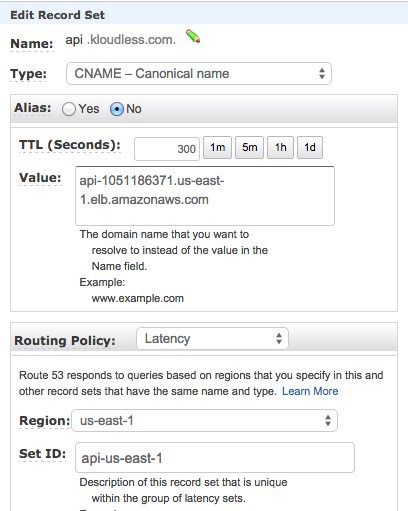
Task: Open the Type CNAME dropdown
Action: [x=199, y=73]
